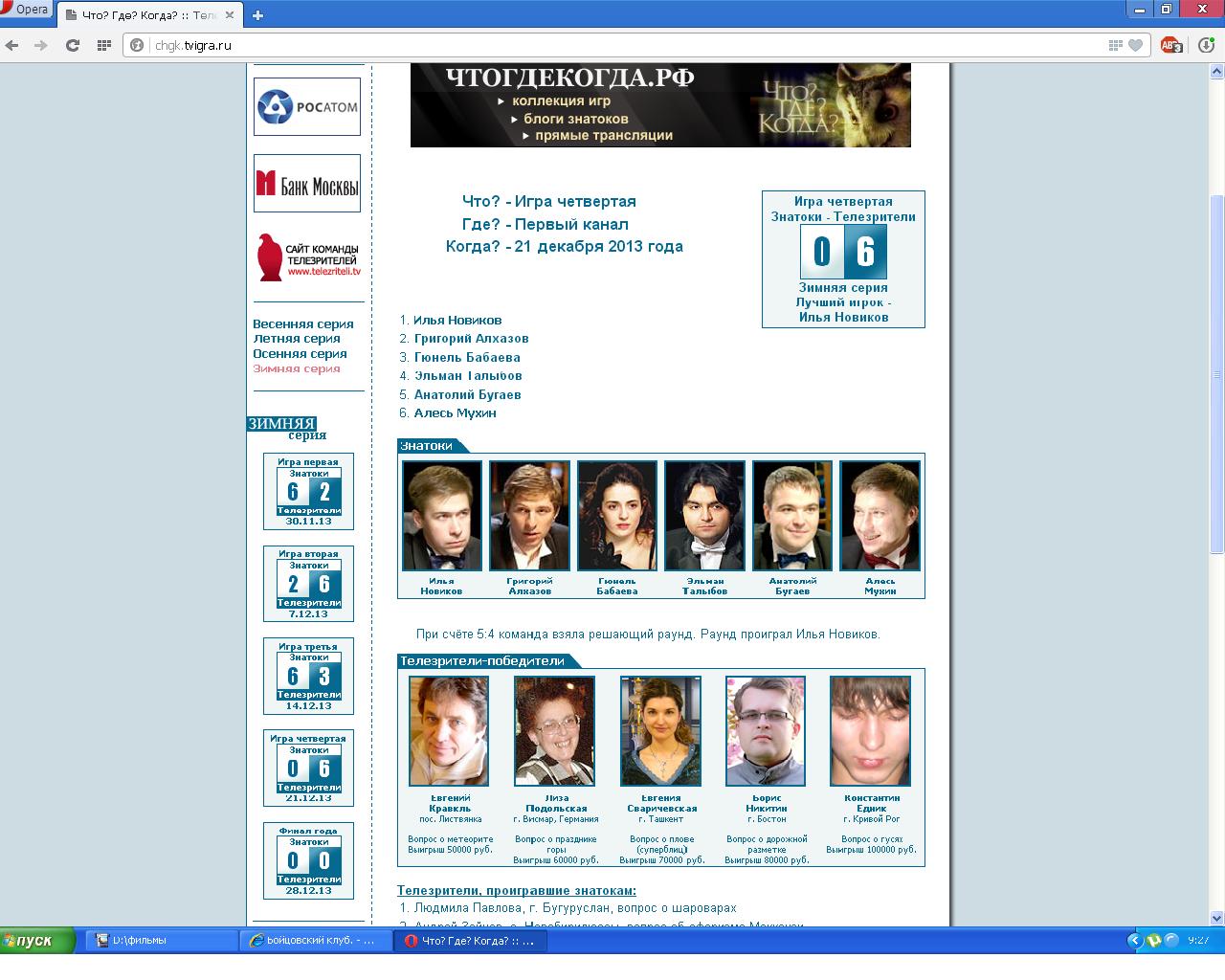Screen dimensions: 1225x980
Task: Open the Opera menu button
Action: (26, 10)
